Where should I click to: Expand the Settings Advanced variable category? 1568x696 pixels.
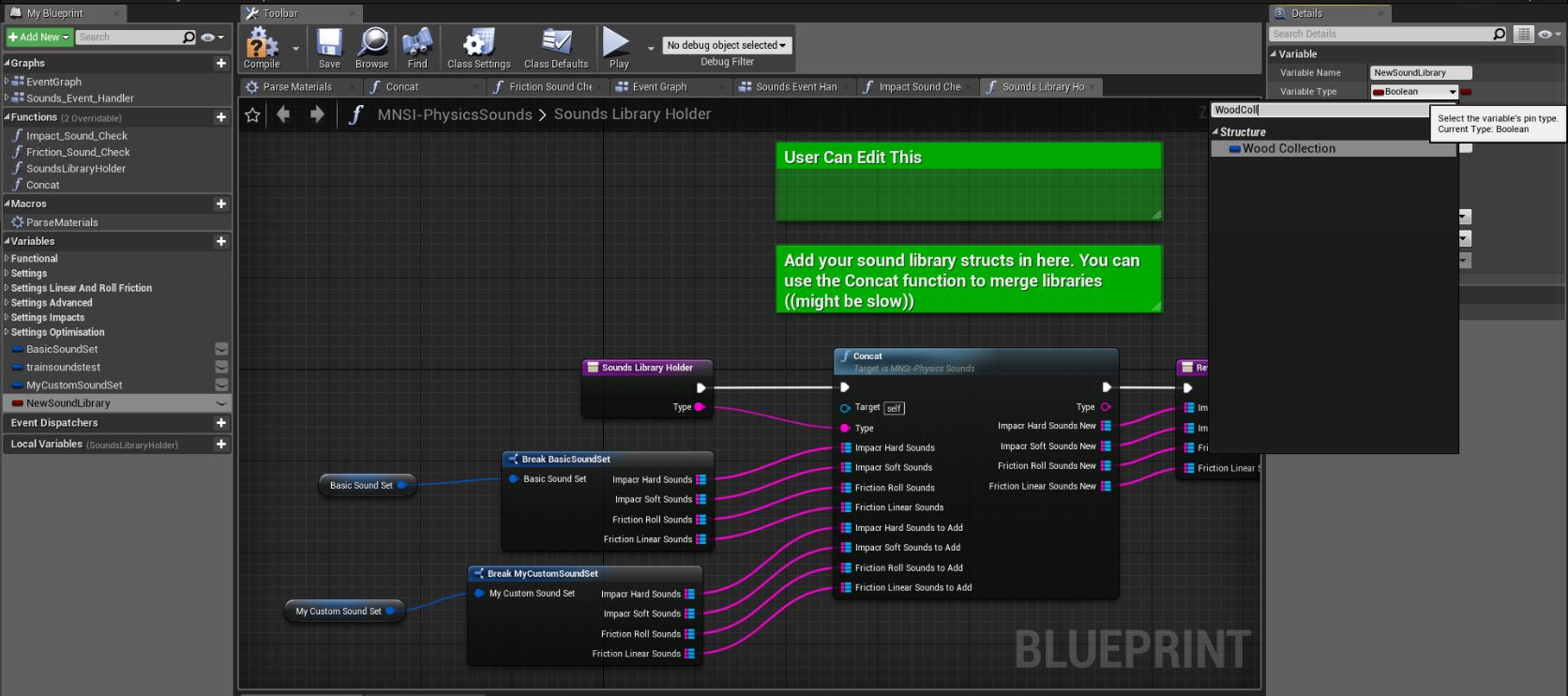(x=52, y=303)
